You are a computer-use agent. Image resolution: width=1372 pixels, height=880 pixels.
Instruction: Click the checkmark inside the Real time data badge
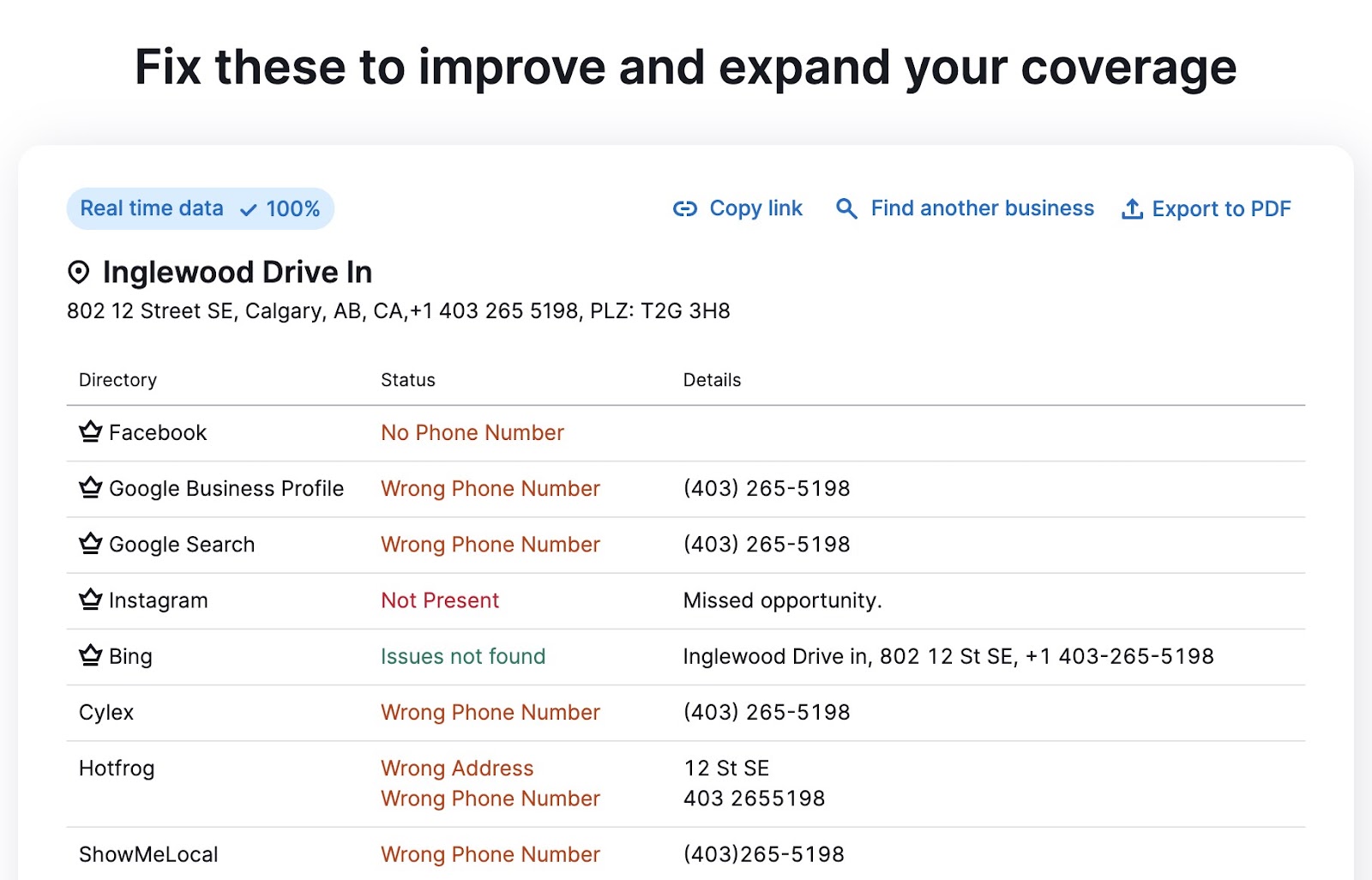click(x=247, y=208)
